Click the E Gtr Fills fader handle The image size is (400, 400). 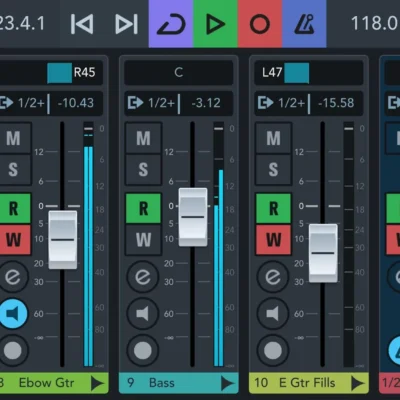coord(323,253)
